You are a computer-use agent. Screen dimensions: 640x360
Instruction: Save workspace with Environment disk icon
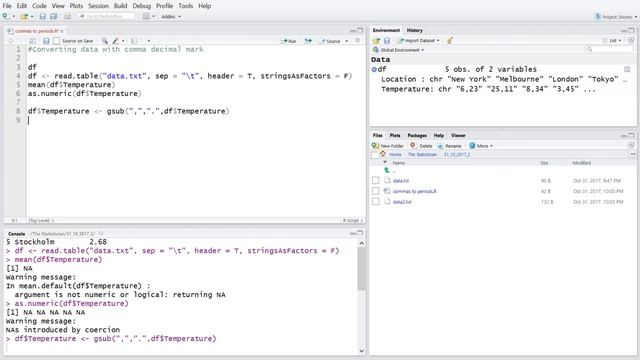[387, 40]
